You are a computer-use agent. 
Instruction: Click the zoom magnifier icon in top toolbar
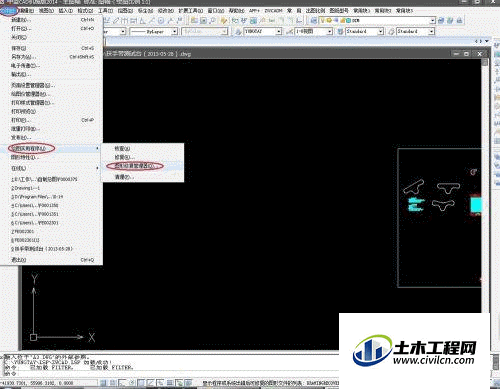tap(212, 21)
